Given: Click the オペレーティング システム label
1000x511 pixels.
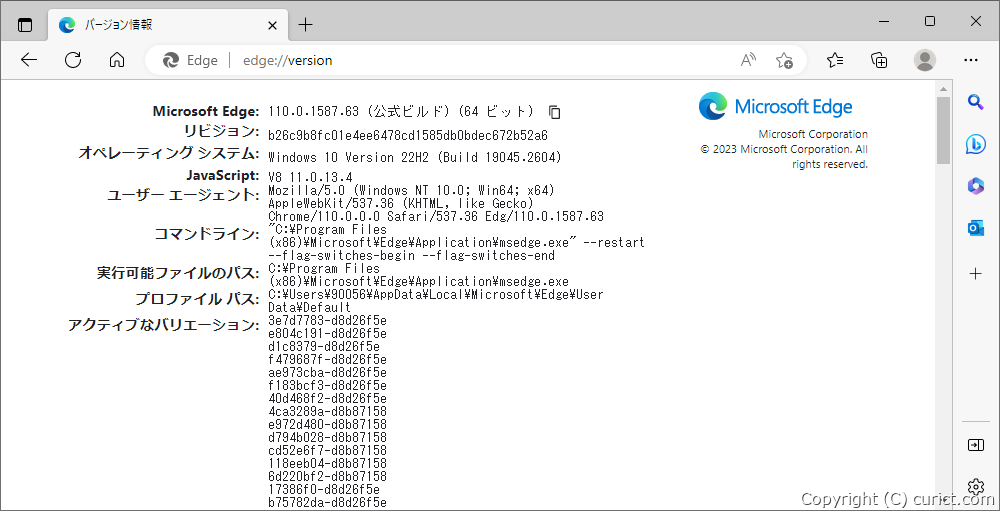Looking at the screenshot, I should [168, 154].
